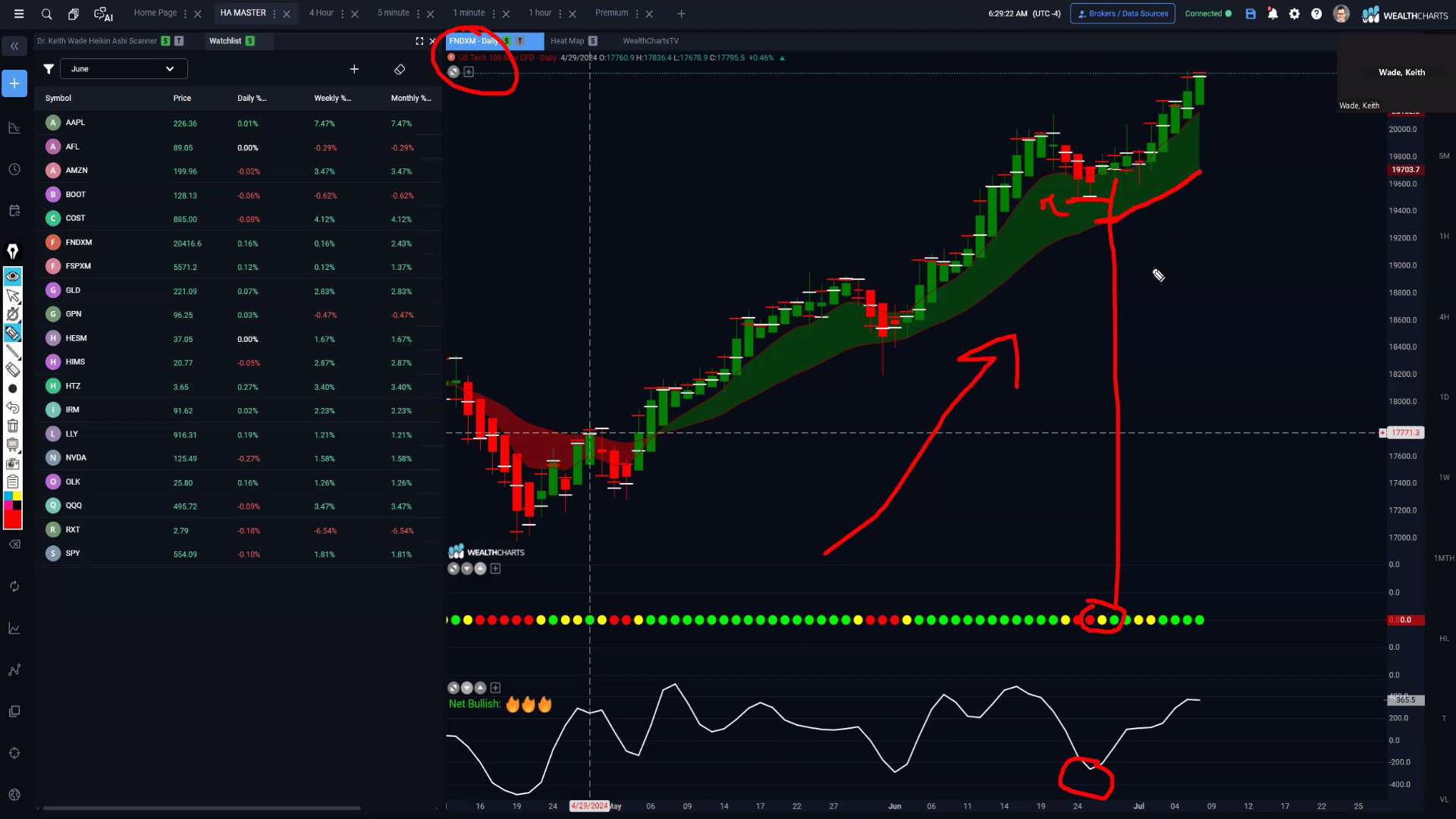Select the 1MTH timeframe on right strip
The height and width of the screenshot is (819, 1456).
(1444, 558)
